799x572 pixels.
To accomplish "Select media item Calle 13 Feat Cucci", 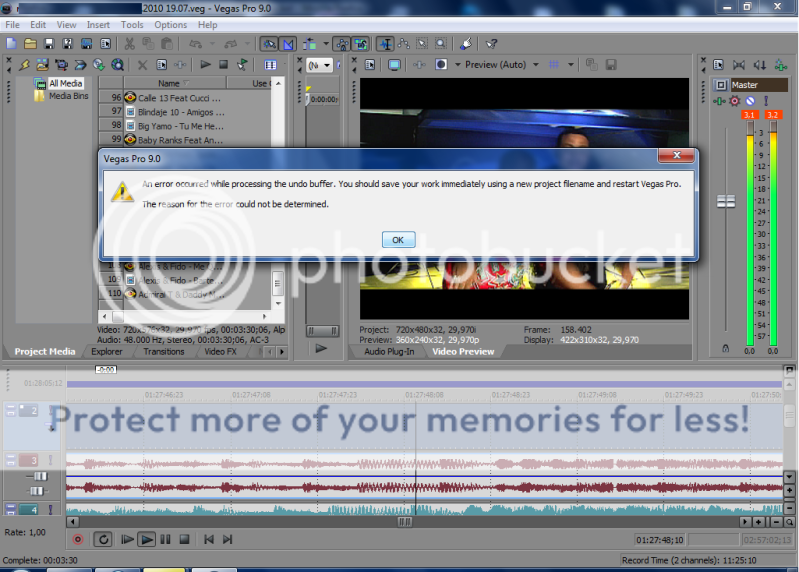I will point(179,98).
